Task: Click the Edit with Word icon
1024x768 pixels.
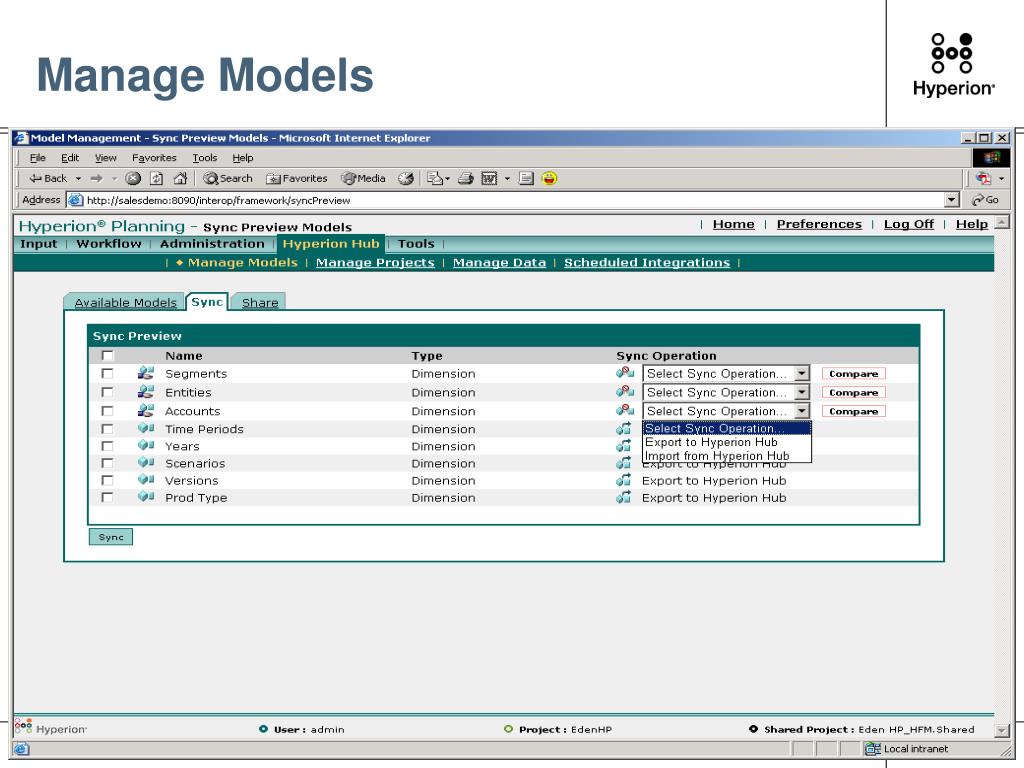Action: coord(489,178)
